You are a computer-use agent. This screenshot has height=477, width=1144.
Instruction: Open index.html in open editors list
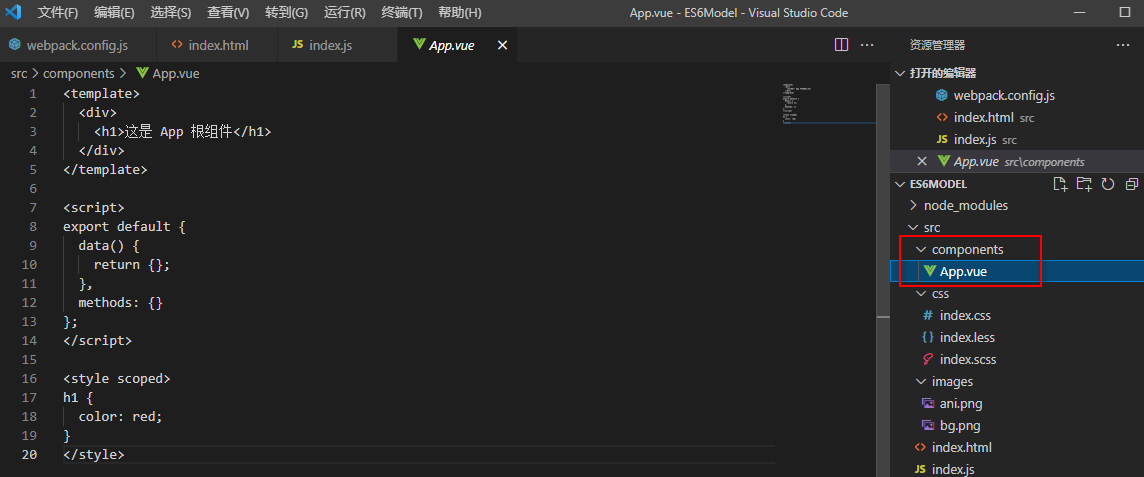(x=1017, y=117)
